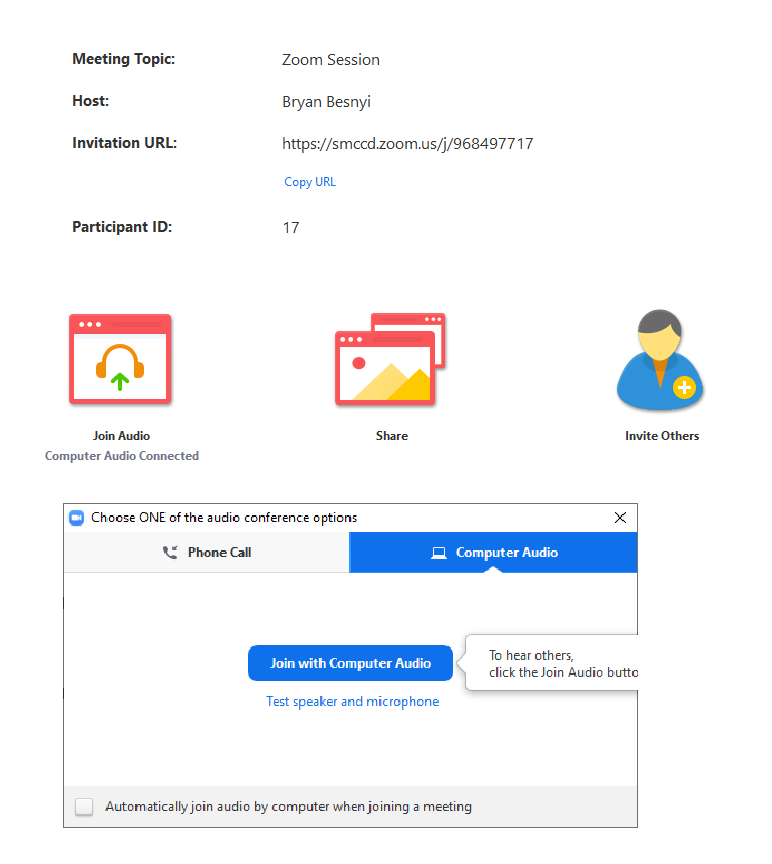Screen dimensions: 772x864
Task: Click the phone handset icon on the Phone Call tab
Action: (x=170, y=552)
